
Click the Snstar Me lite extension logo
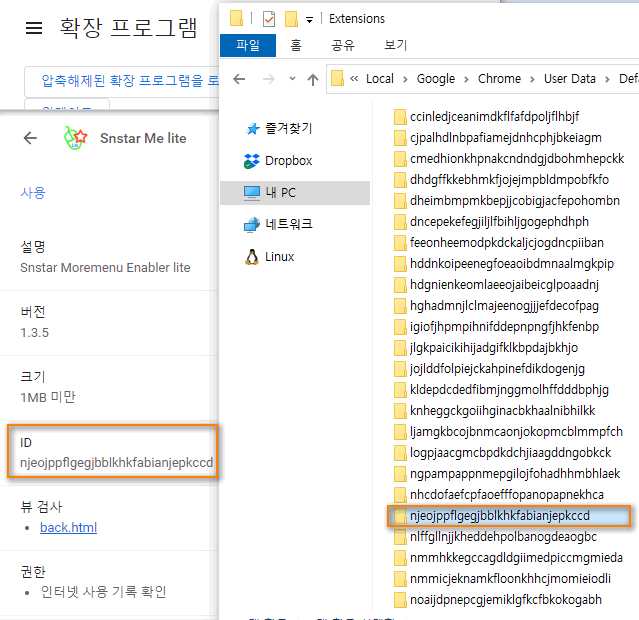(75, 138)
